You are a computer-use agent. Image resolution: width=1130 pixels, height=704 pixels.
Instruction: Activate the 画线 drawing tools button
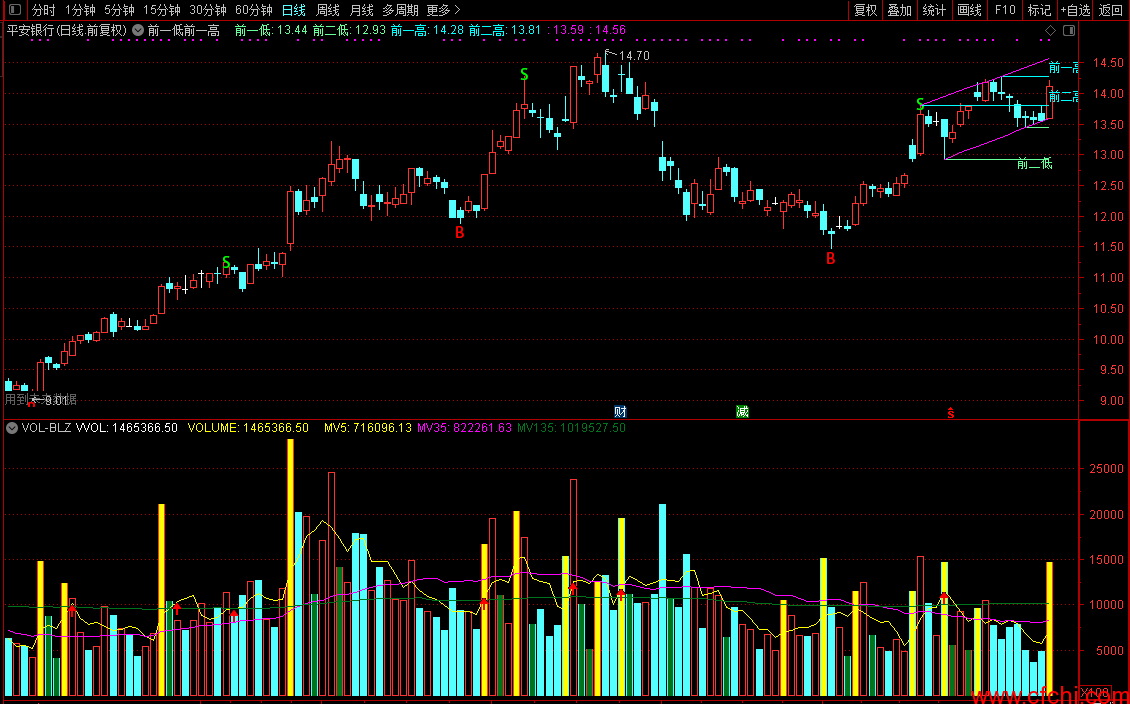click(x=969, y=10)
